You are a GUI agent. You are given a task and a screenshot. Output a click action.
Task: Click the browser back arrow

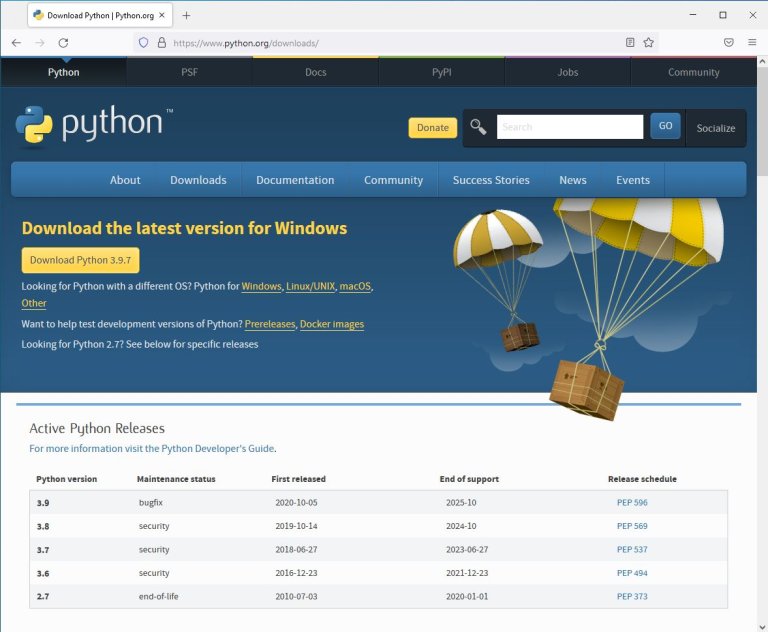coord(16,43)
